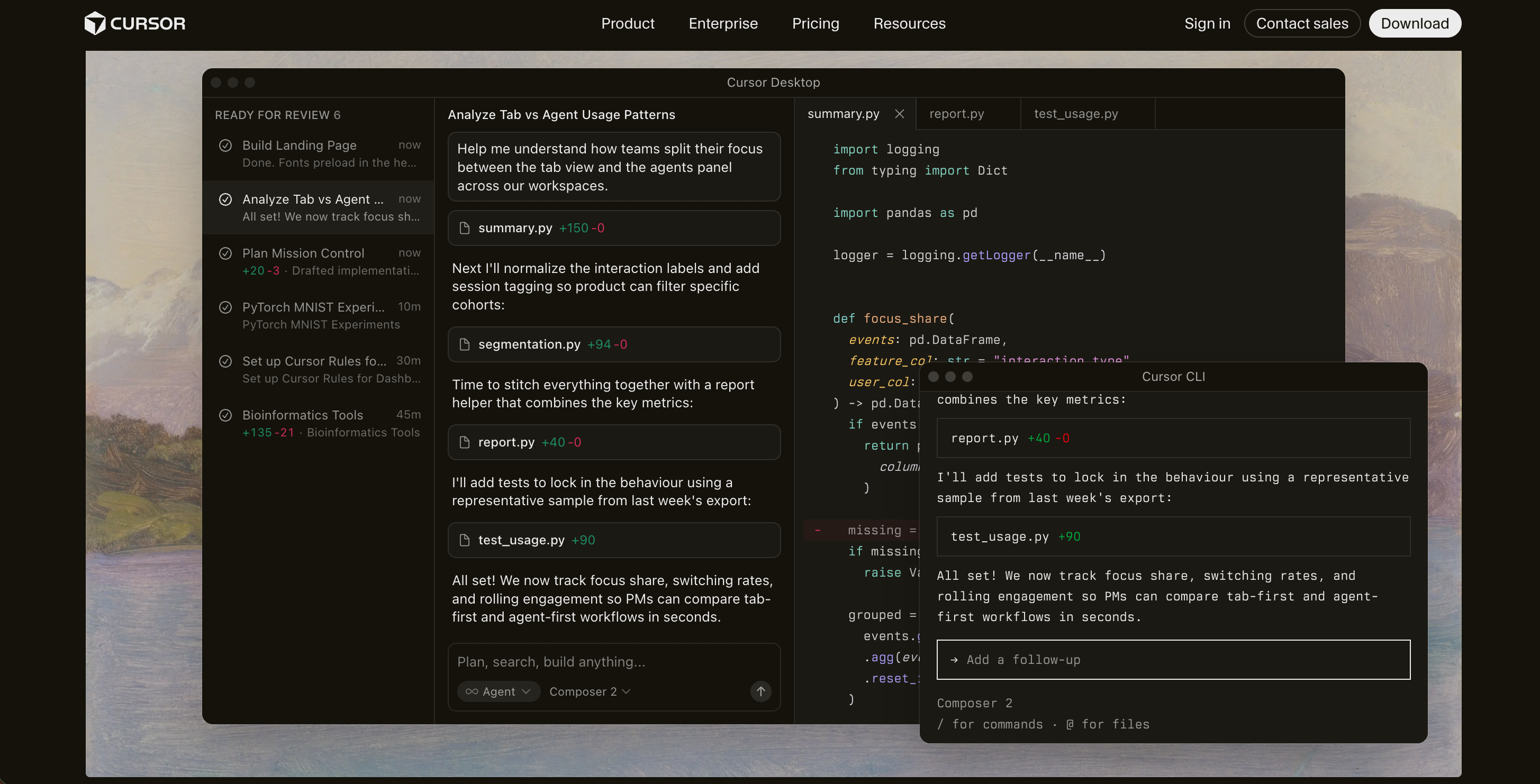The width and height of the screenshot is (1540, 784).
Task: Click the Download button
Action: tap(1415, 23)
